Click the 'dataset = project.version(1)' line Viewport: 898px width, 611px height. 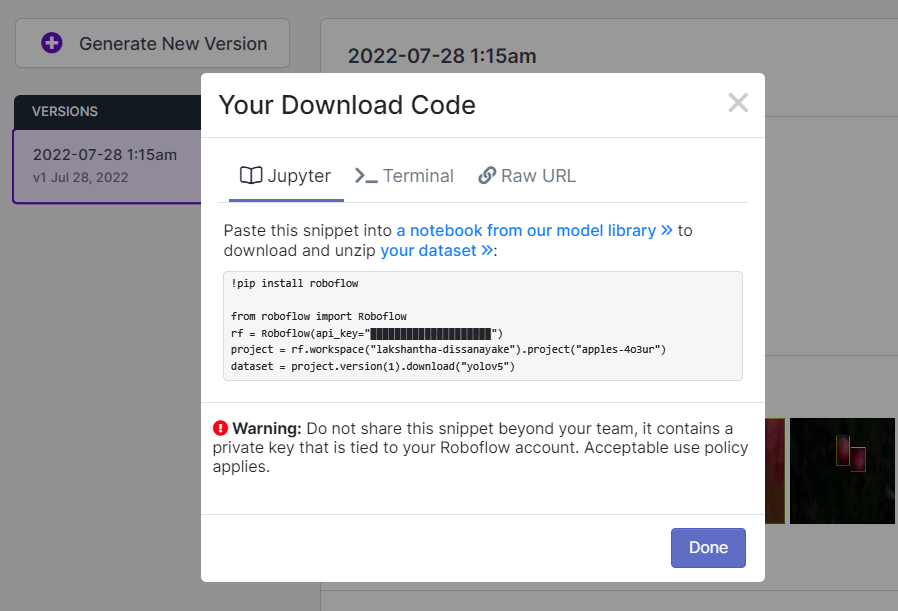(x=373, y=366)
